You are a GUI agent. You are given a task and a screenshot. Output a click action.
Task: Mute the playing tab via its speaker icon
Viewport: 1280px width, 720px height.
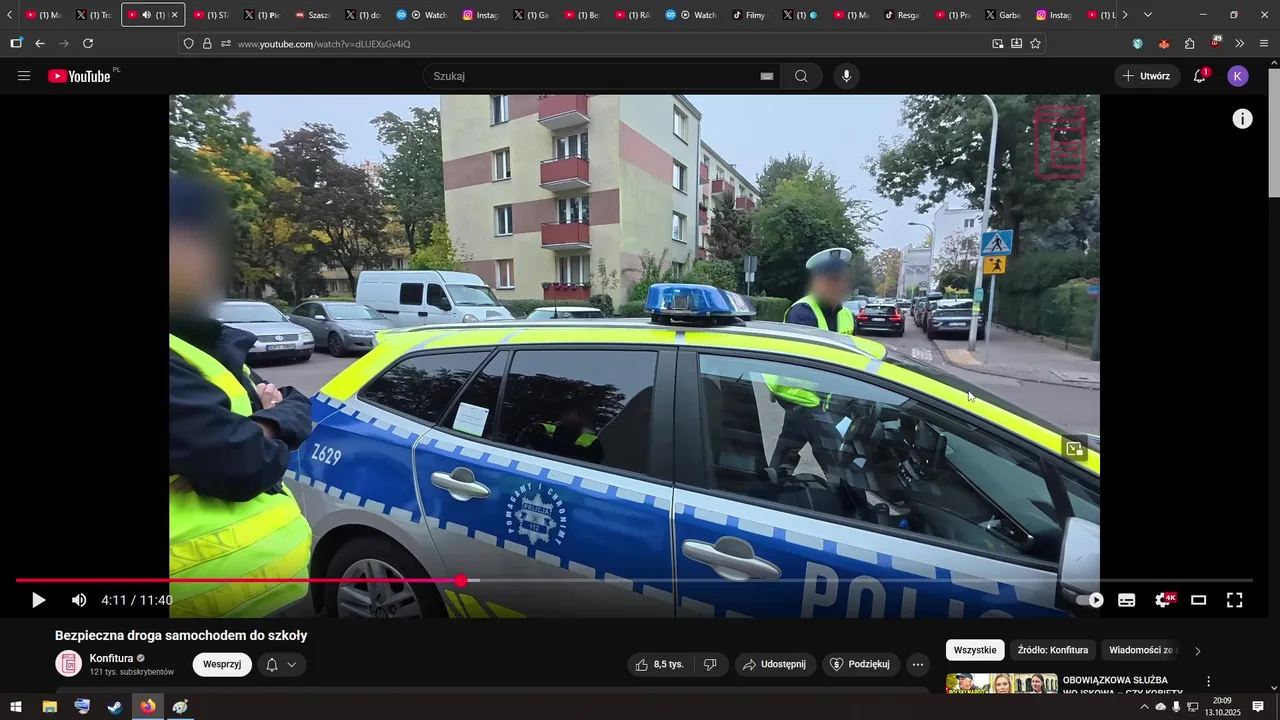pos(147,15)
